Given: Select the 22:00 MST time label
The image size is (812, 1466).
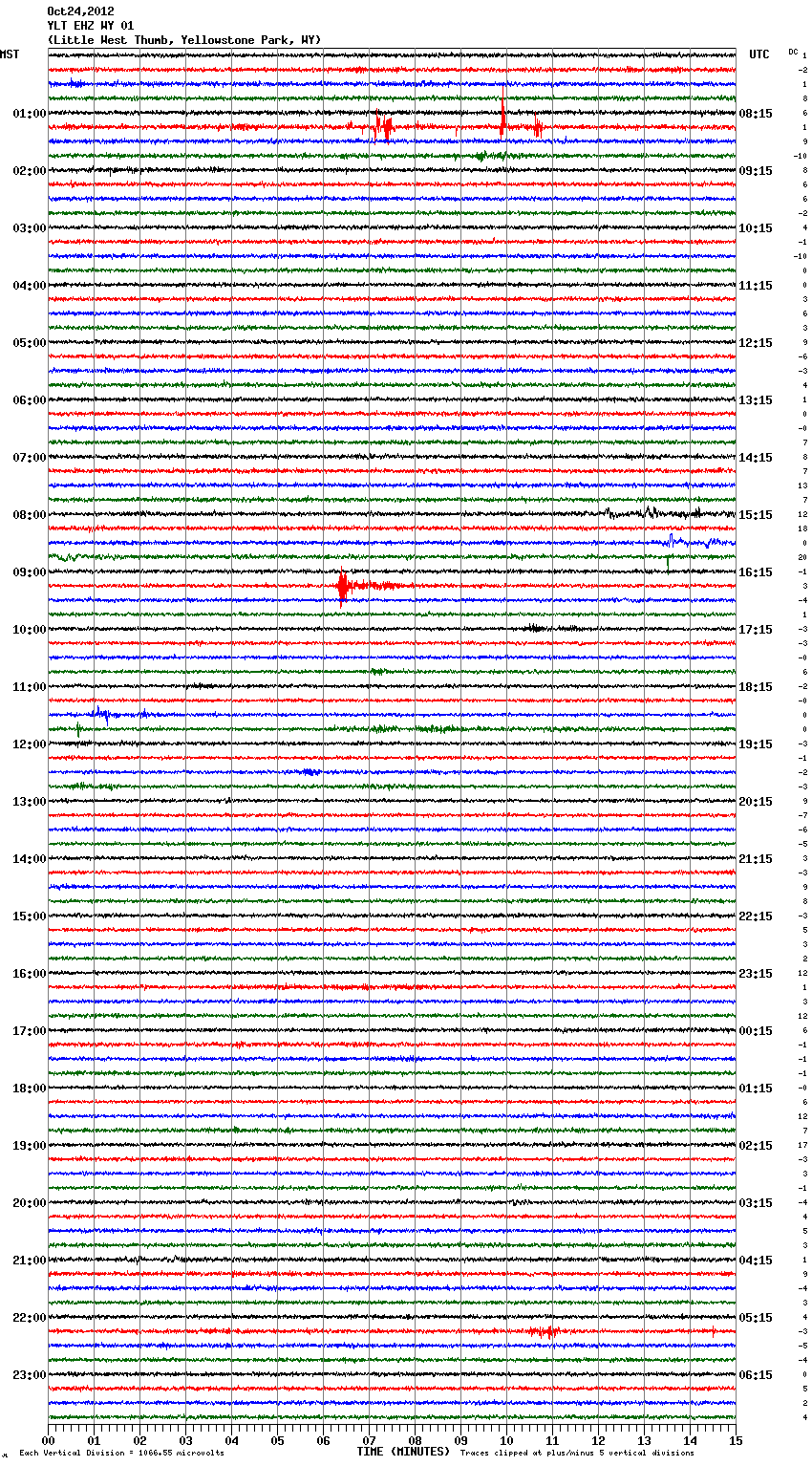Looking at the screenshot, I should (x=29, y=1318).
